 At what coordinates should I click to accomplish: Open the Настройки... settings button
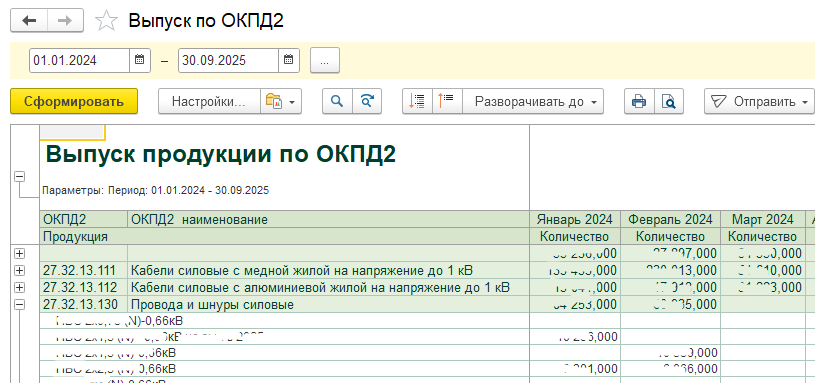[x=209, y=101]
